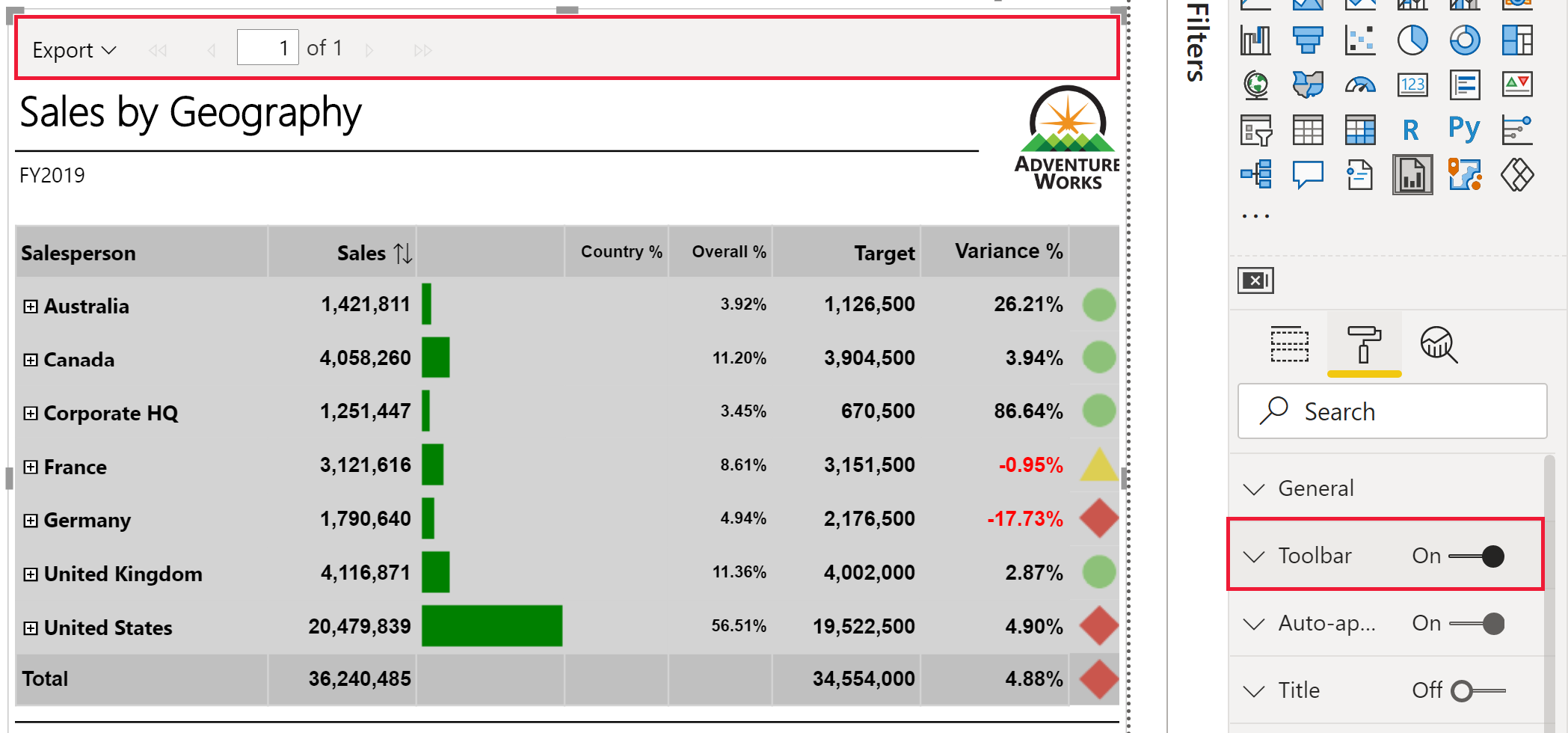1568x733 pixels.
Task: Select the Waterfall chart visual
Action: [x=1255, y=40]
